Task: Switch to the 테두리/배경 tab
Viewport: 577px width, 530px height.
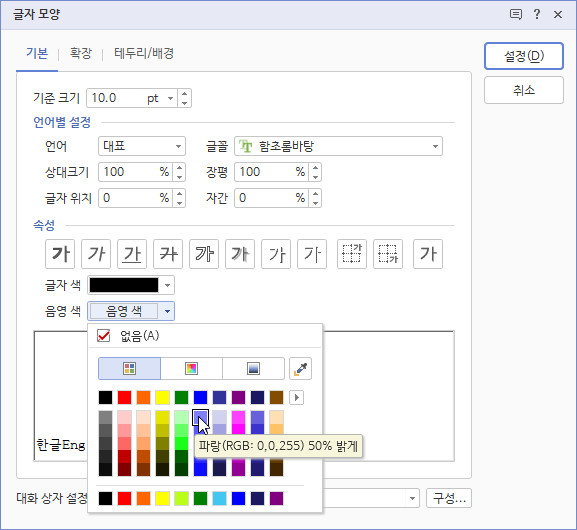Action: [144, 53]
